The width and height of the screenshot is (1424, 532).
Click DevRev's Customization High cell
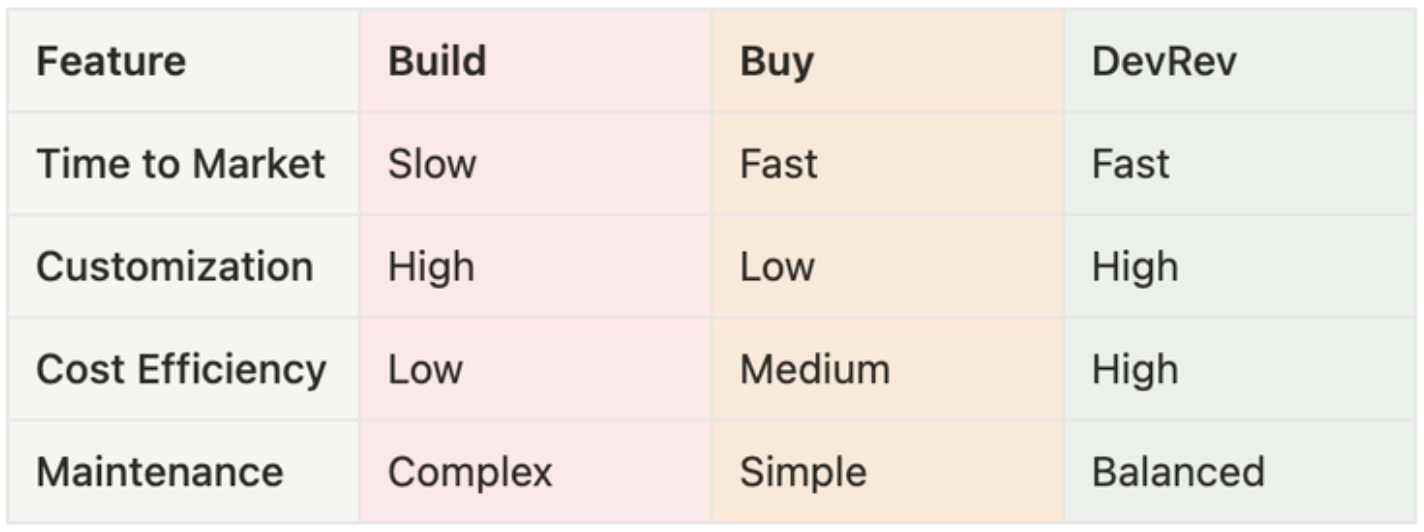(1135, 267)
